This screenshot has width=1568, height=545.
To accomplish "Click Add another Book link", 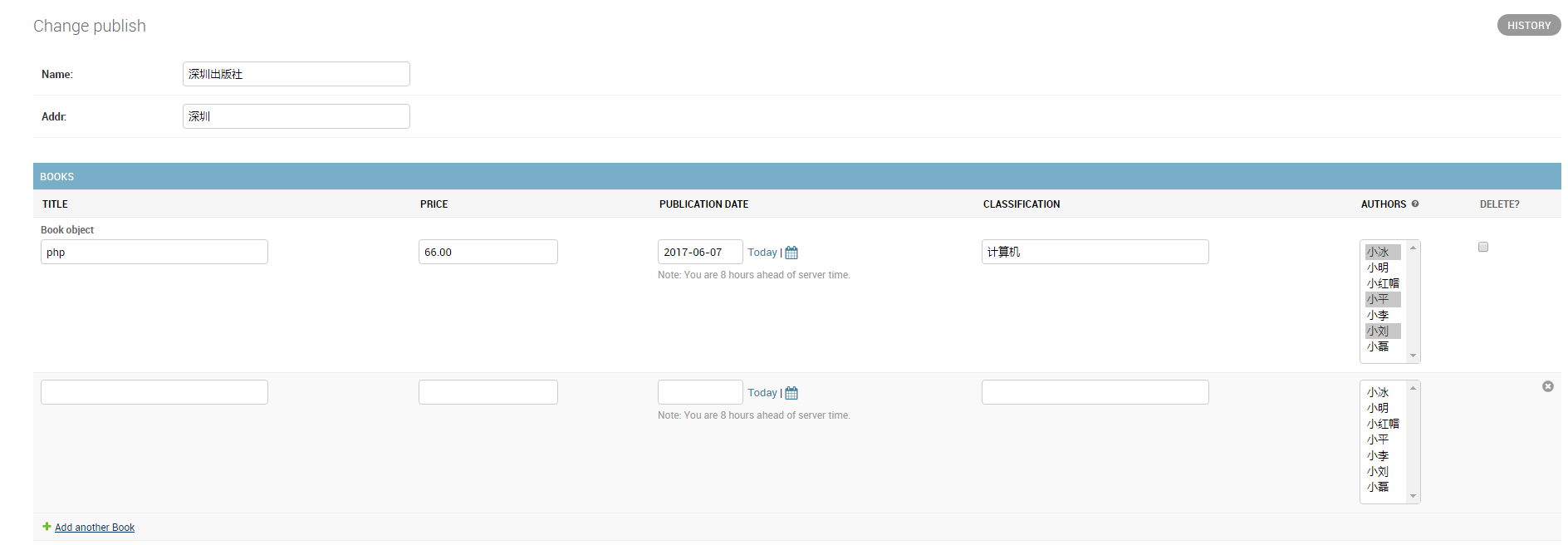I will (95, 528).
